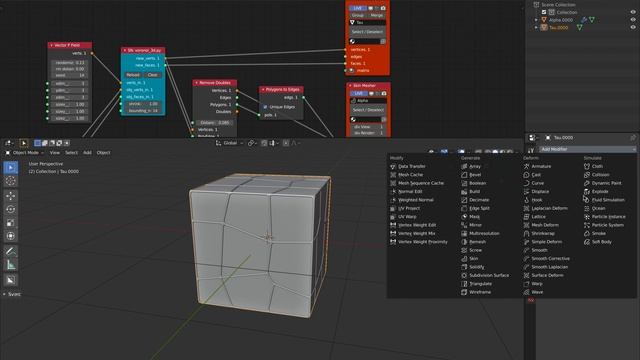Viewport: 640px width, 360px height.
Task: Click the Boolean modifier icon
Action: (464, 183)
